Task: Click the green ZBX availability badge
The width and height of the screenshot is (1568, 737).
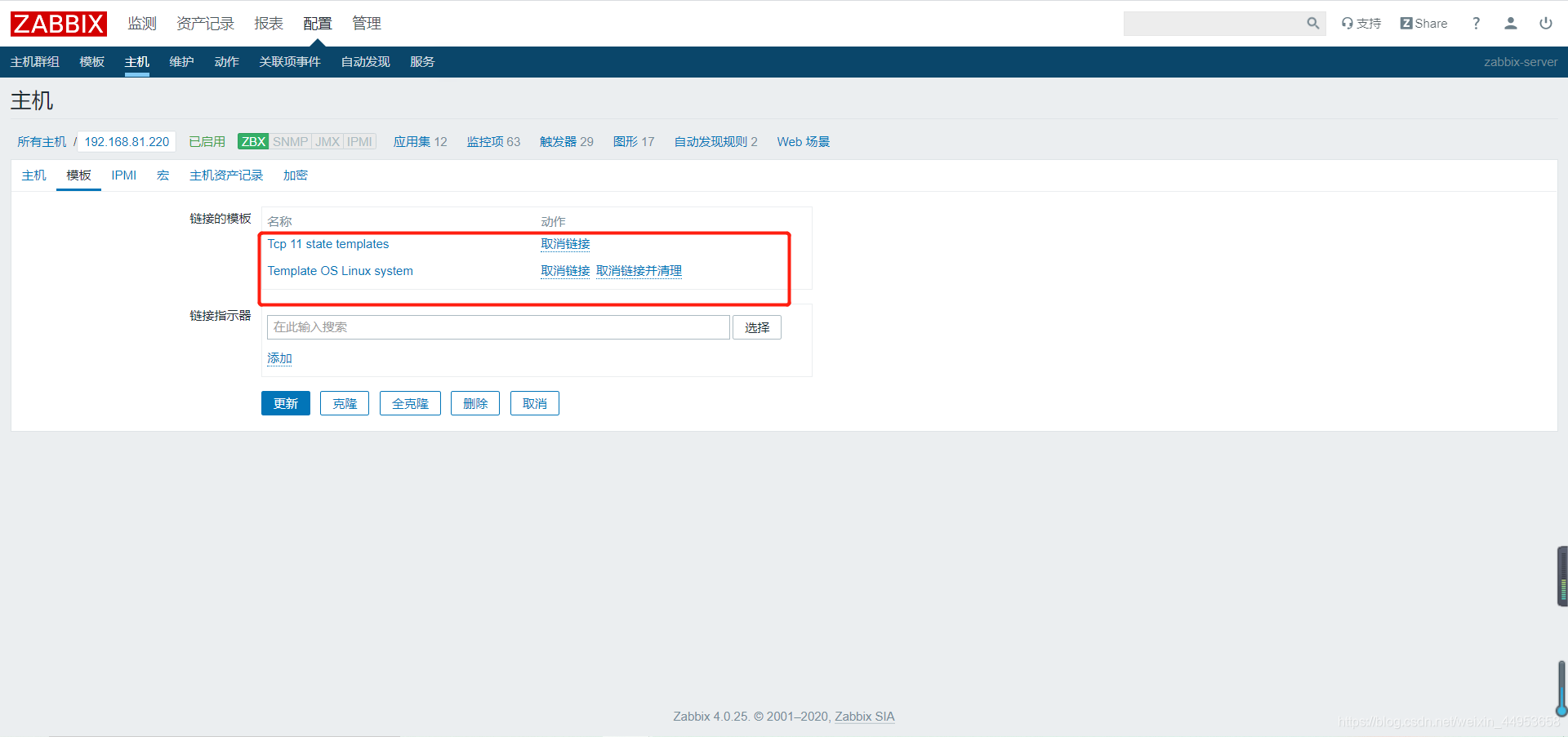Action: coord(253,141)
